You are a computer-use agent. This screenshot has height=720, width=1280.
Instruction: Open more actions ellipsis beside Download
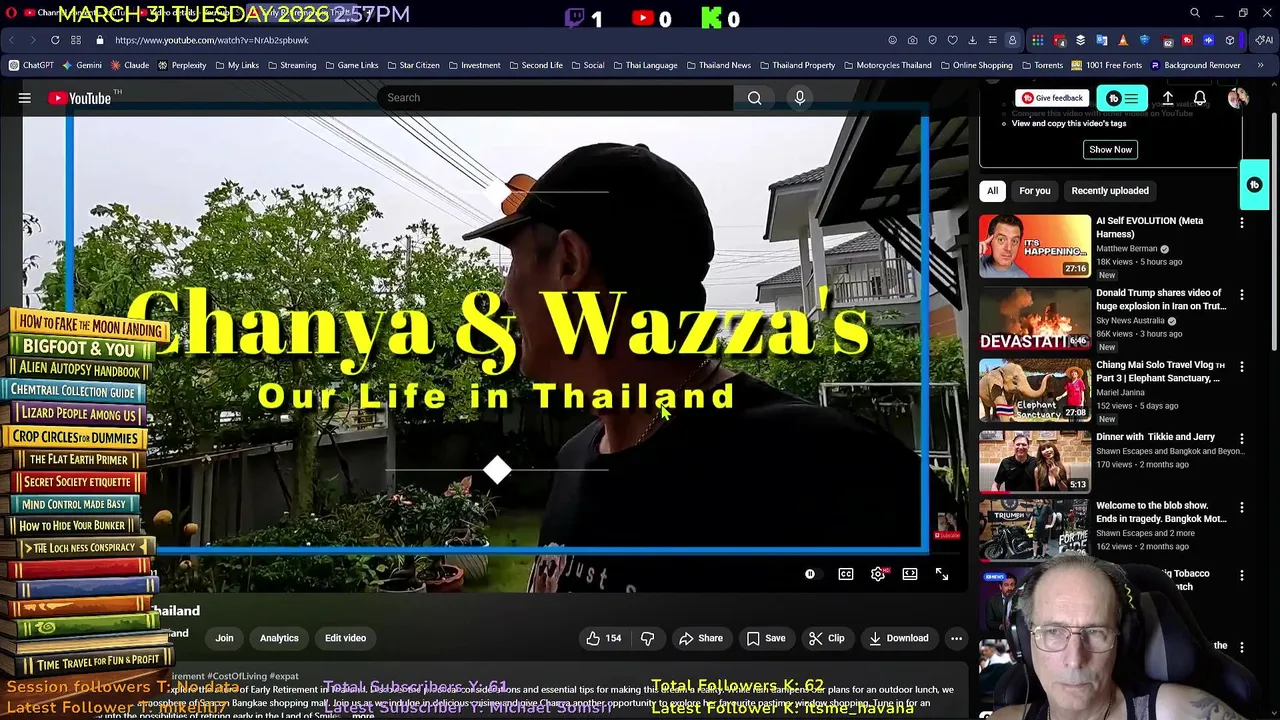pos(956,638)
